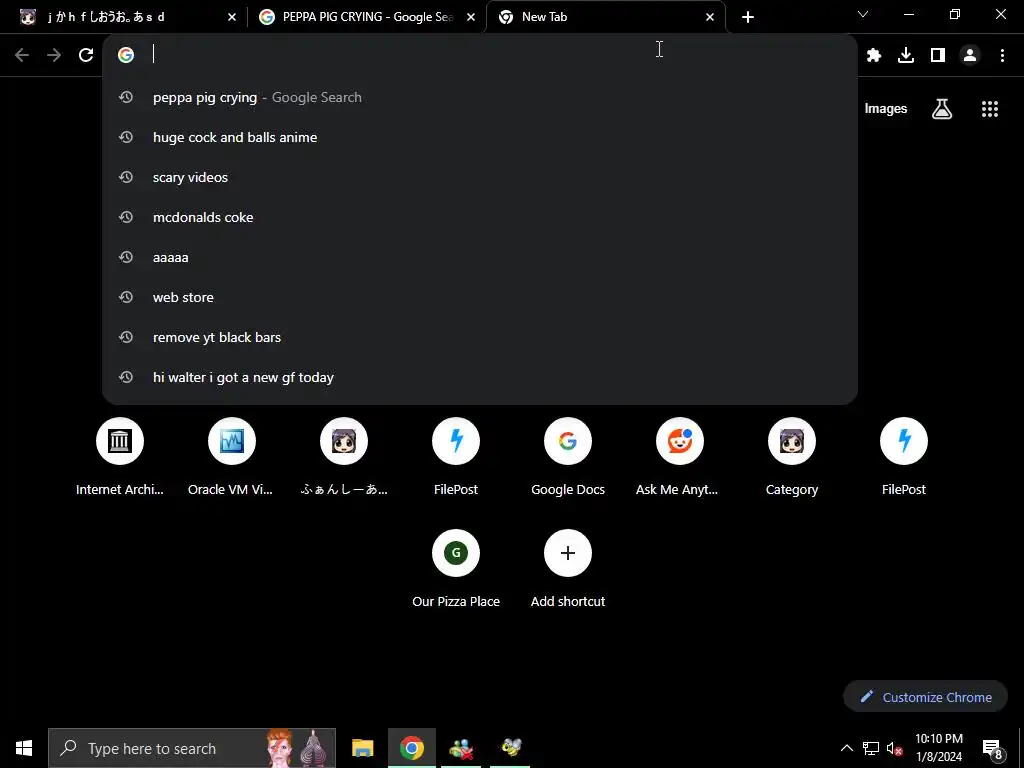The height and width of the screenshot is (768, 1024).
Task: Close the New Tab tab
Action: (710, 18)
